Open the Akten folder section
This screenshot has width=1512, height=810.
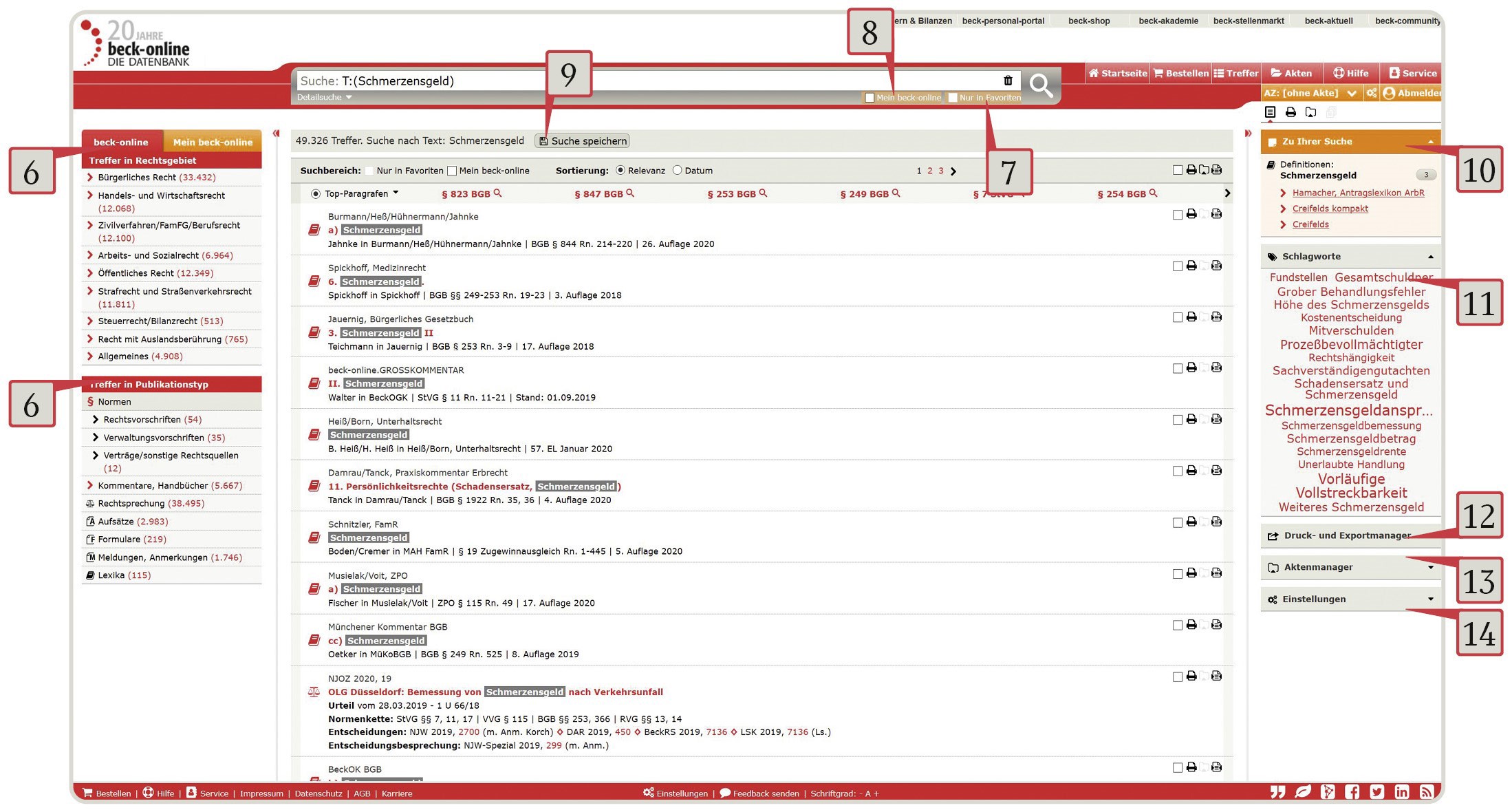[1292, 72]
